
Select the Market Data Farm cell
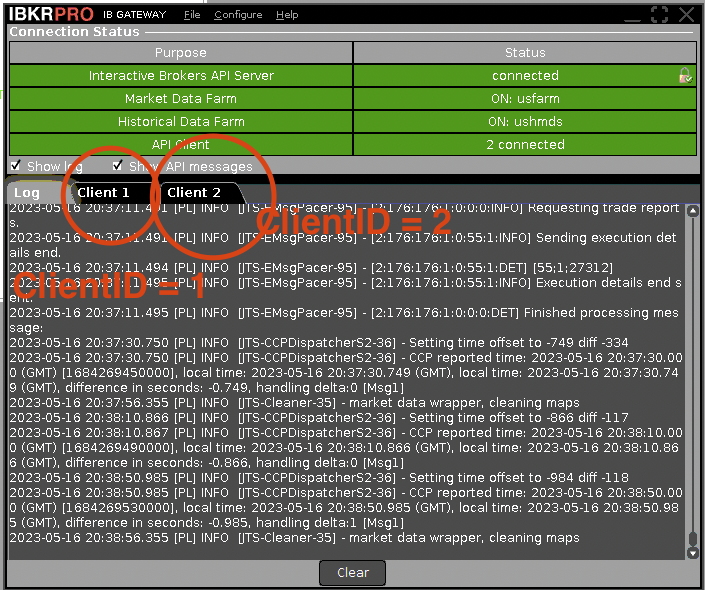[181, 98]
